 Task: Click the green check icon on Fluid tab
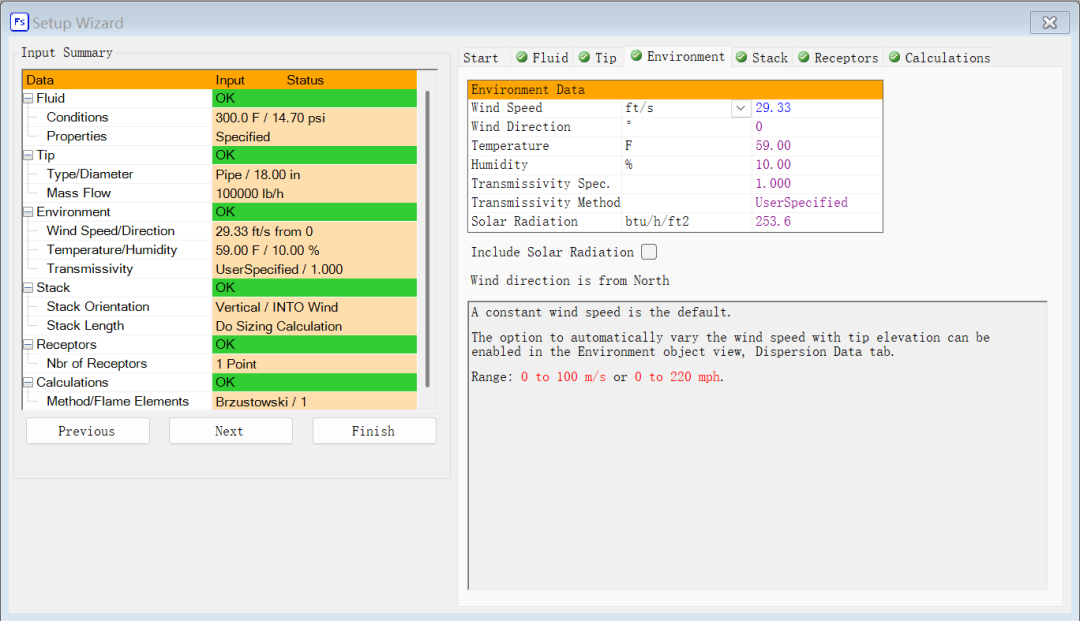pos(521,57)
